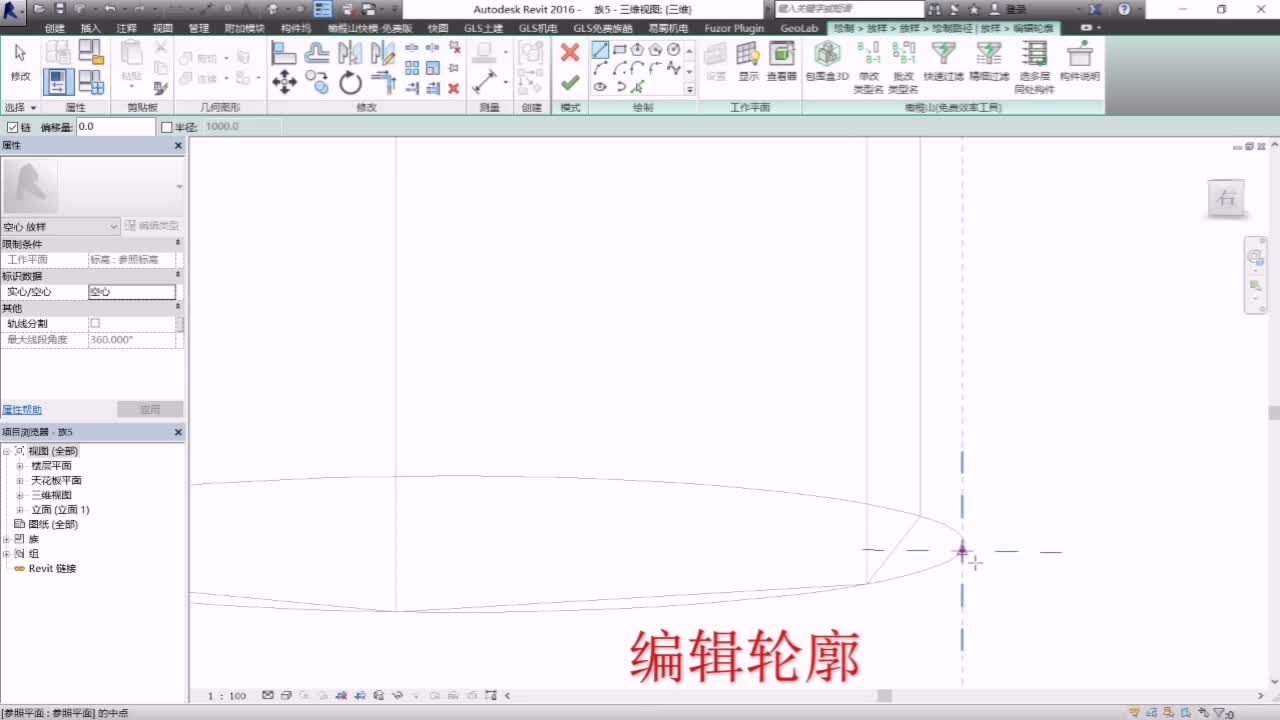
Task: Click the Solid/Void value field
Action: (132, 292)
